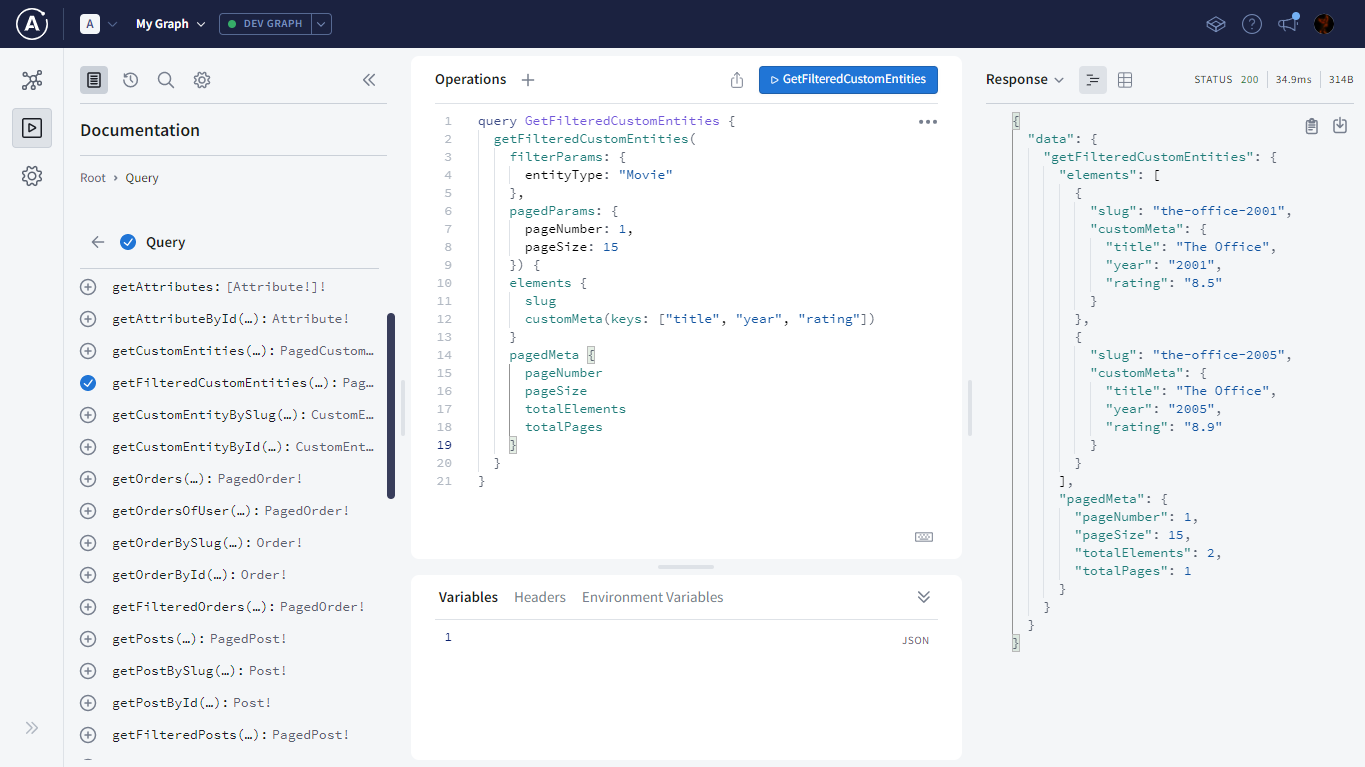Collapse the Documentation panel

(x=369, y=80)
